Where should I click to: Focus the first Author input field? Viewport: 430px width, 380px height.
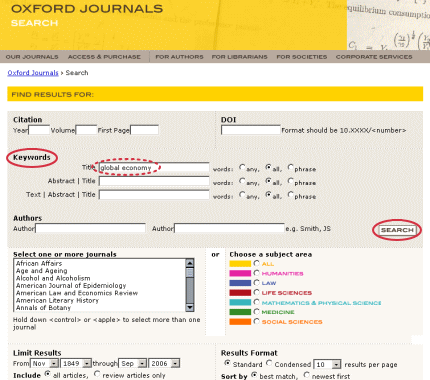pos(90,228)
